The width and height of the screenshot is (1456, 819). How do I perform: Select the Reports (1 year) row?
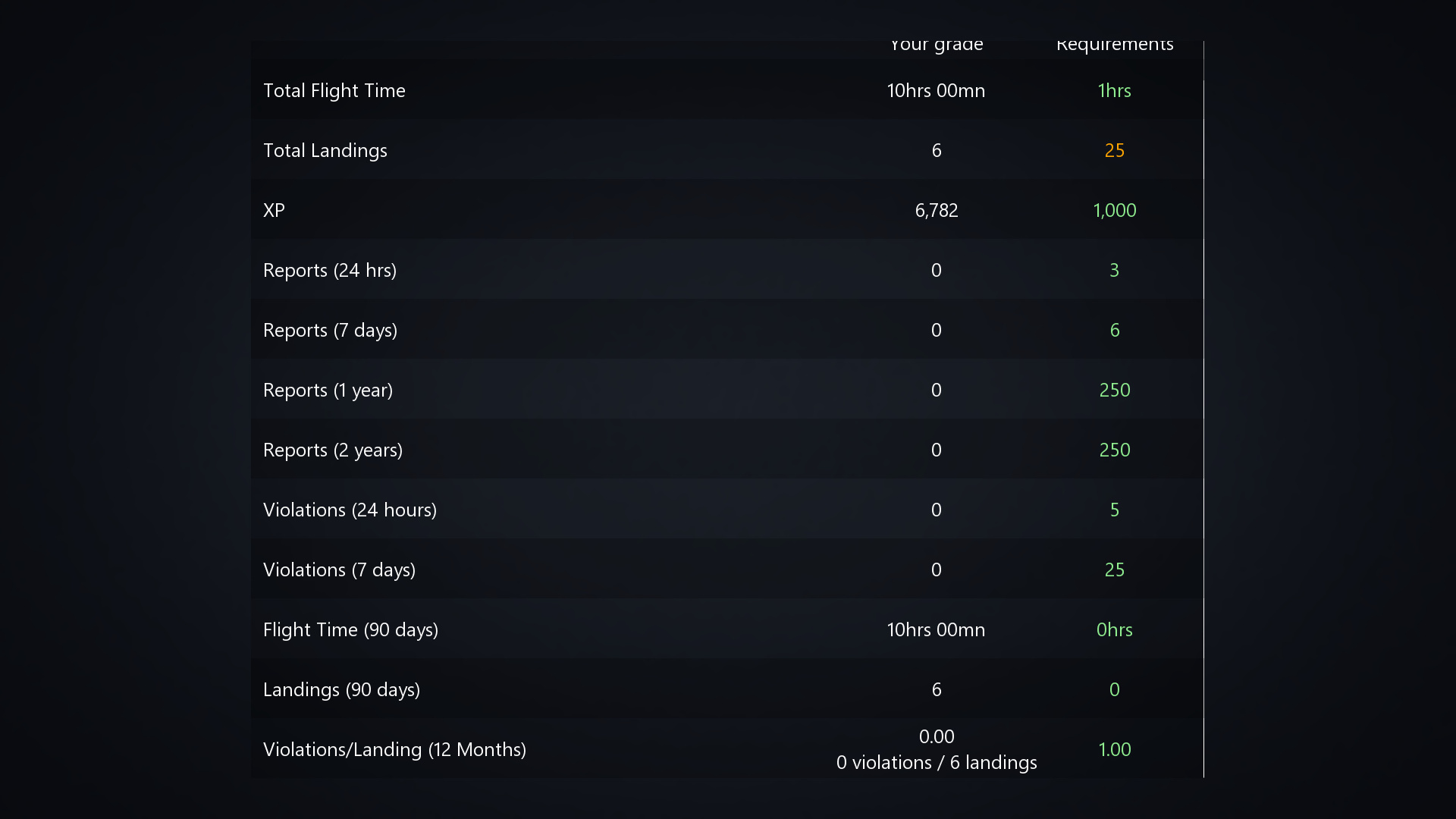click(x=727, y=390)
